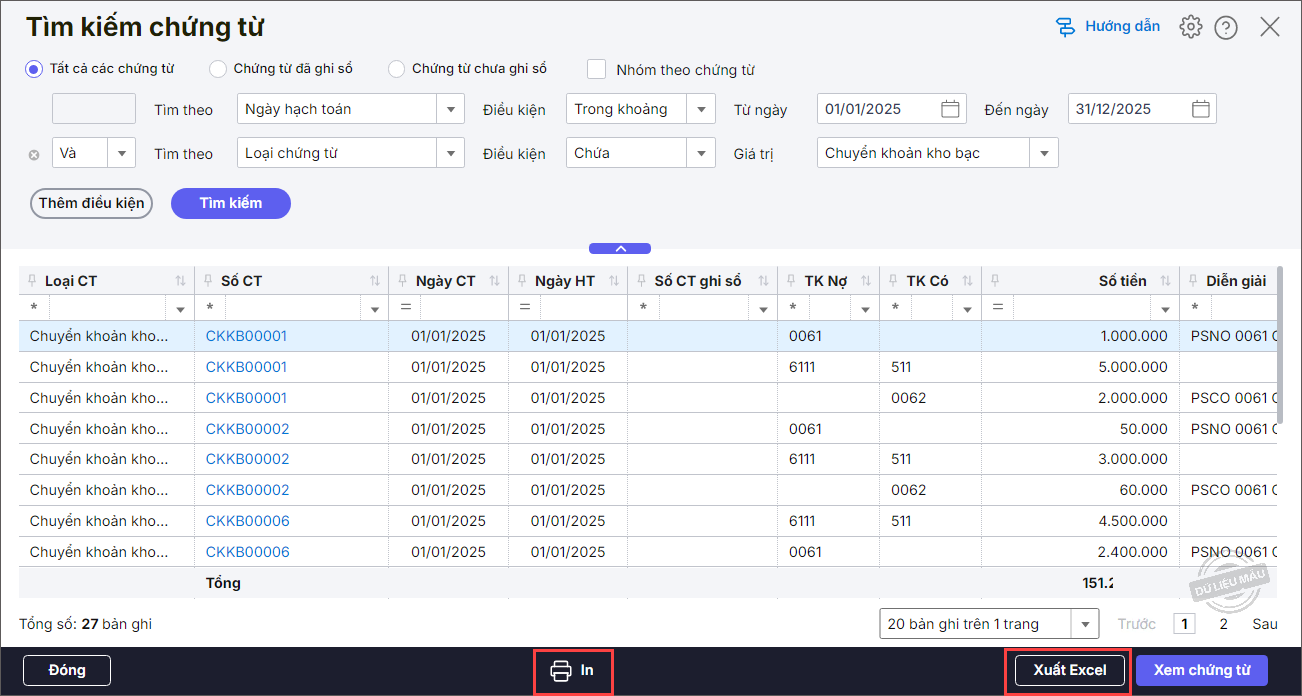
Task: Open the Chuyển khoản kho bạc dropdown
Action: 1044,154
